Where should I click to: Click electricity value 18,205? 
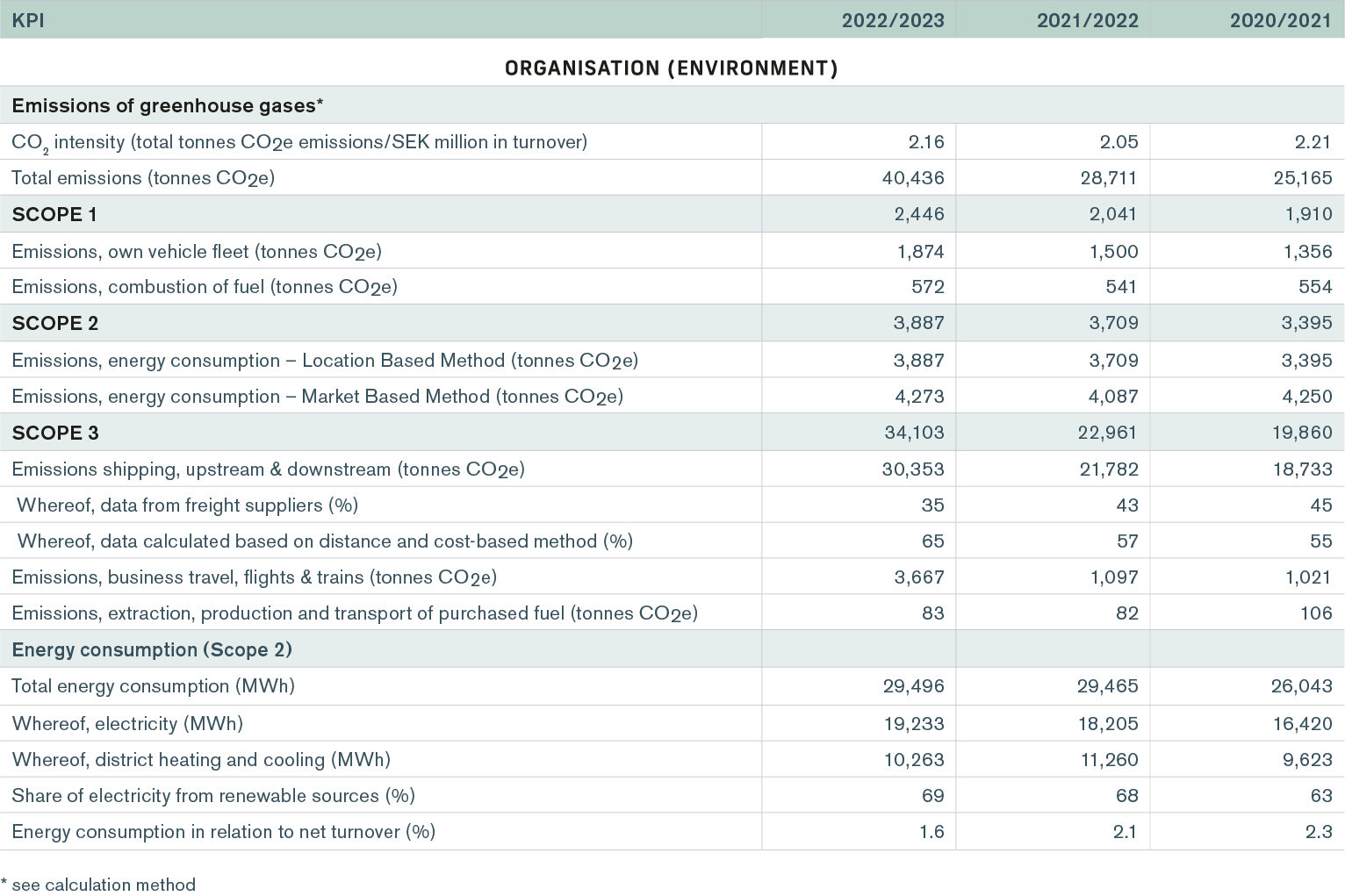[x=1109, y=724]
